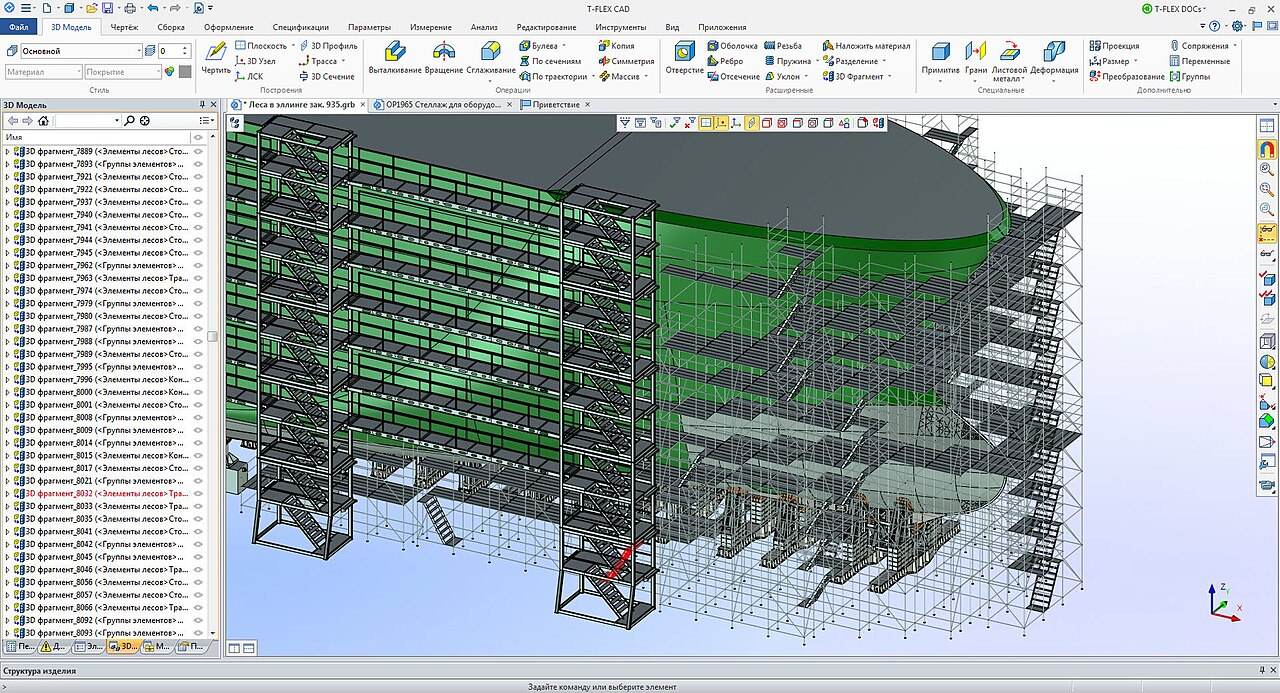Open the Приветствие document tab
Image resolution: width=1280 pixels, height=693 pixels.
click(555, 104)
